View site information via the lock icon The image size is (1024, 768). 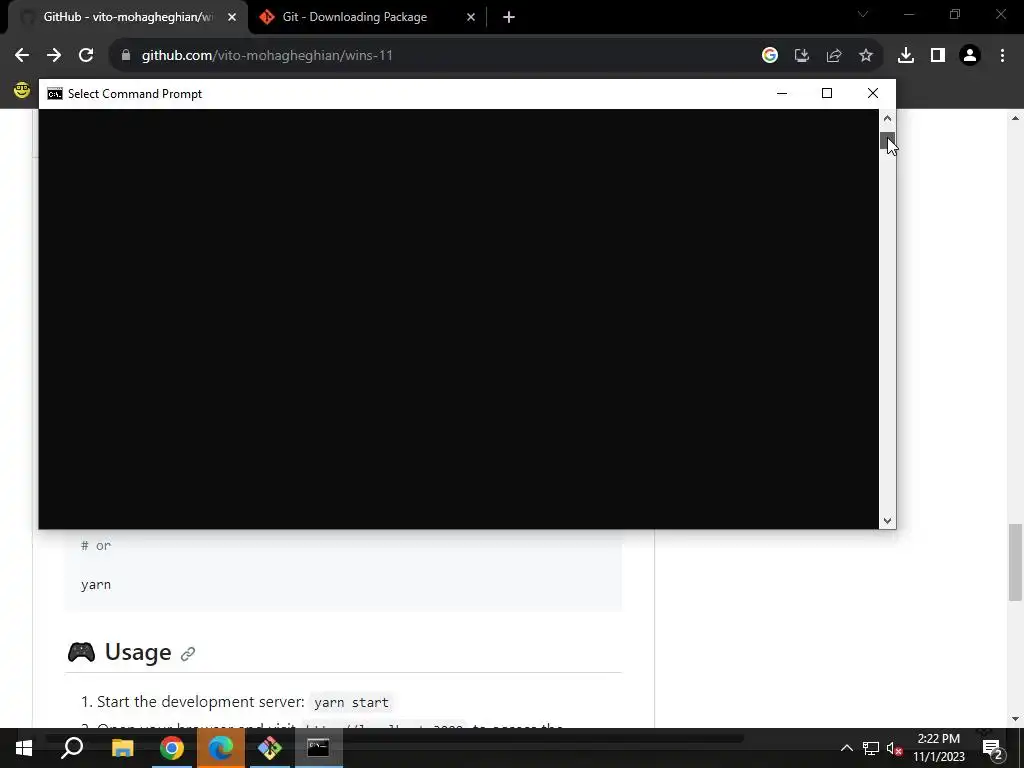click(x=126, y=56)
